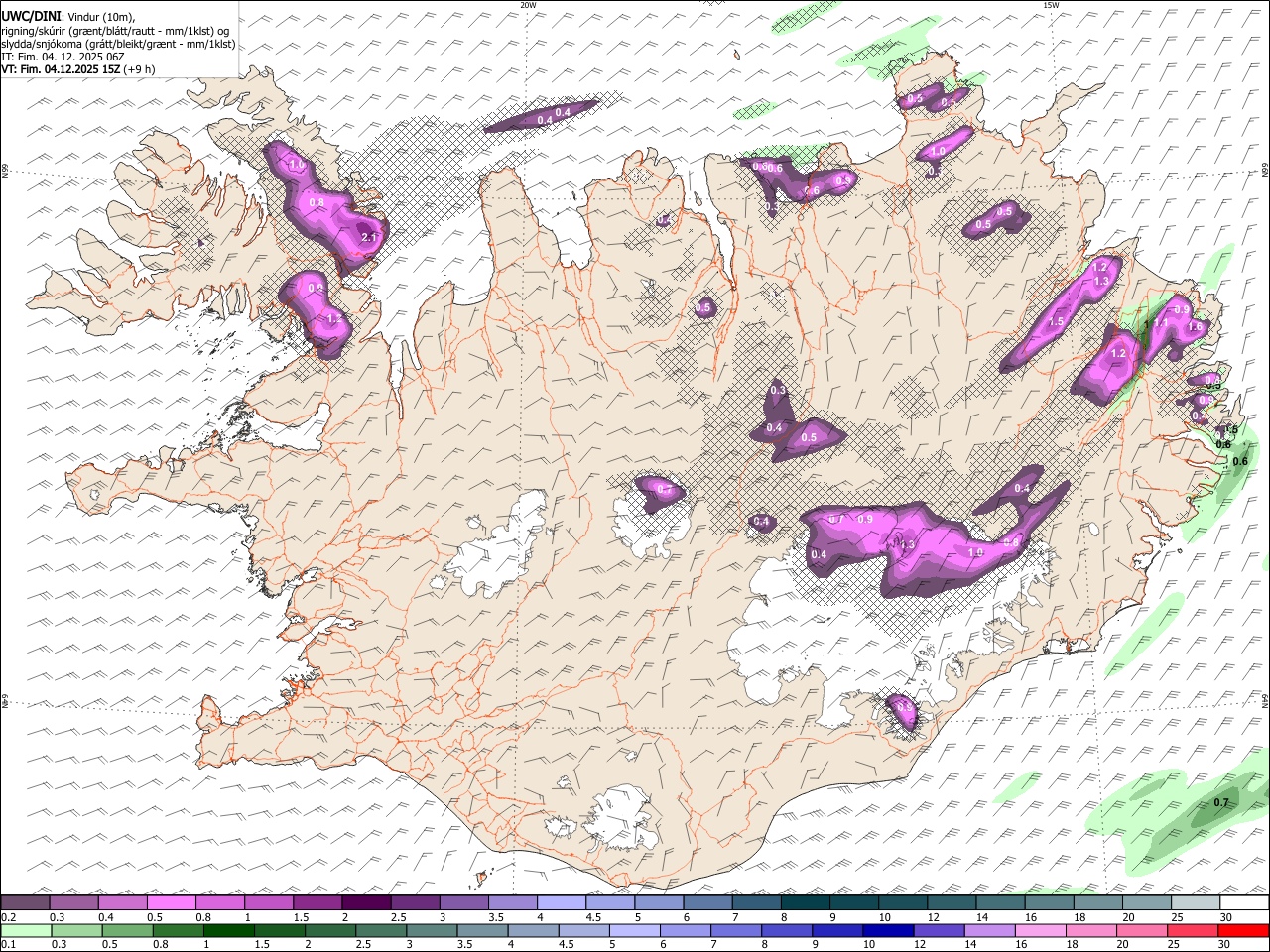Click upper legend swatch between 0.3 and 0.4
The width and height of the screenshot is (1270, 952).
pyautogui.click(x=73, y=902)
